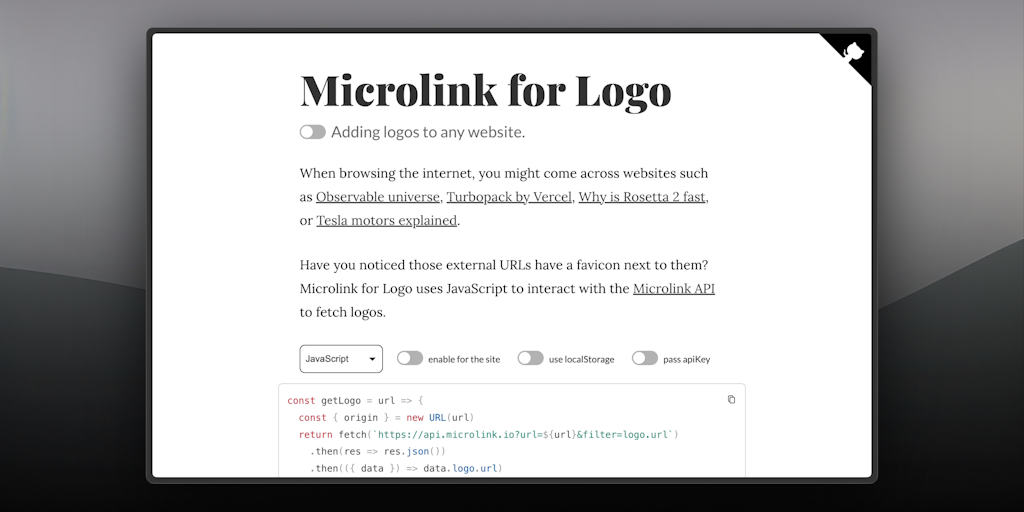Click the 'pass apiKey' label
The width and height of the screenshot is (1024, 512).
pos(686,359)
